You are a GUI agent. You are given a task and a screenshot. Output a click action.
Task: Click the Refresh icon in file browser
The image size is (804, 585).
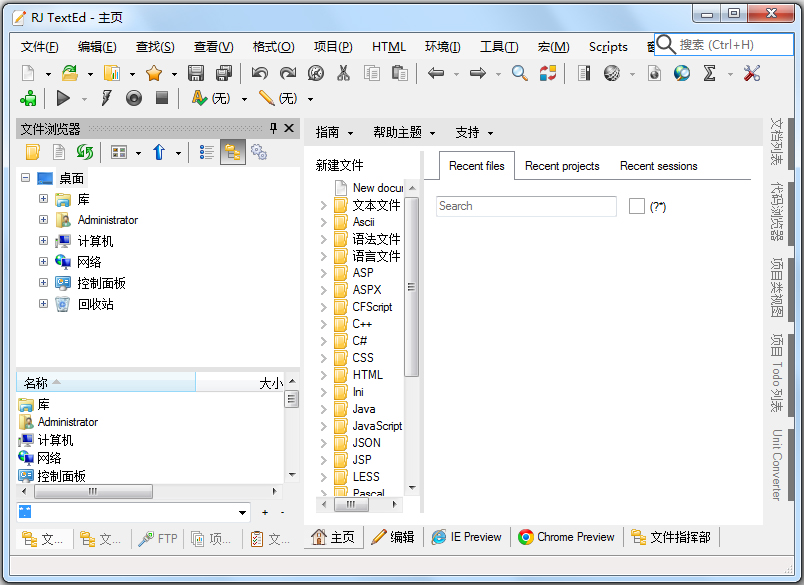(x=85, y=152)
